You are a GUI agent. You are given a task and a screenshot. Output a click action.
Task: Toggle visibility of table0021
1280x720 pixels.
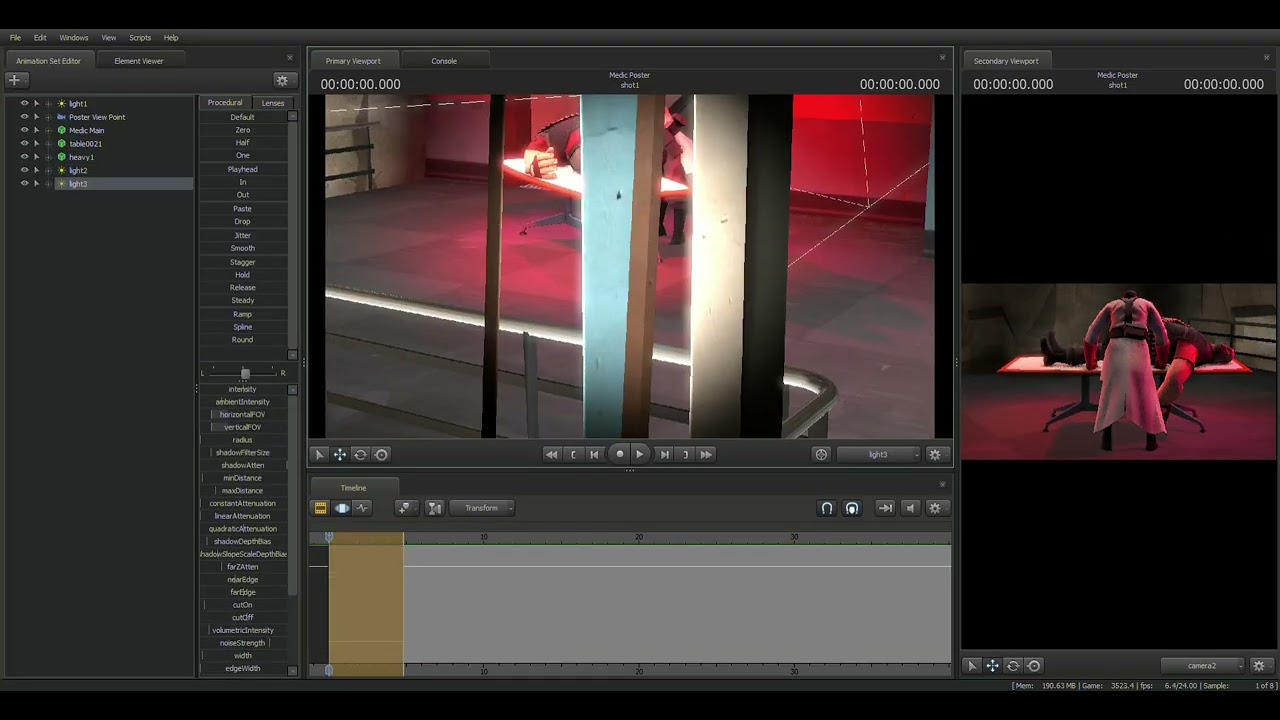click(x=25, y=143)
